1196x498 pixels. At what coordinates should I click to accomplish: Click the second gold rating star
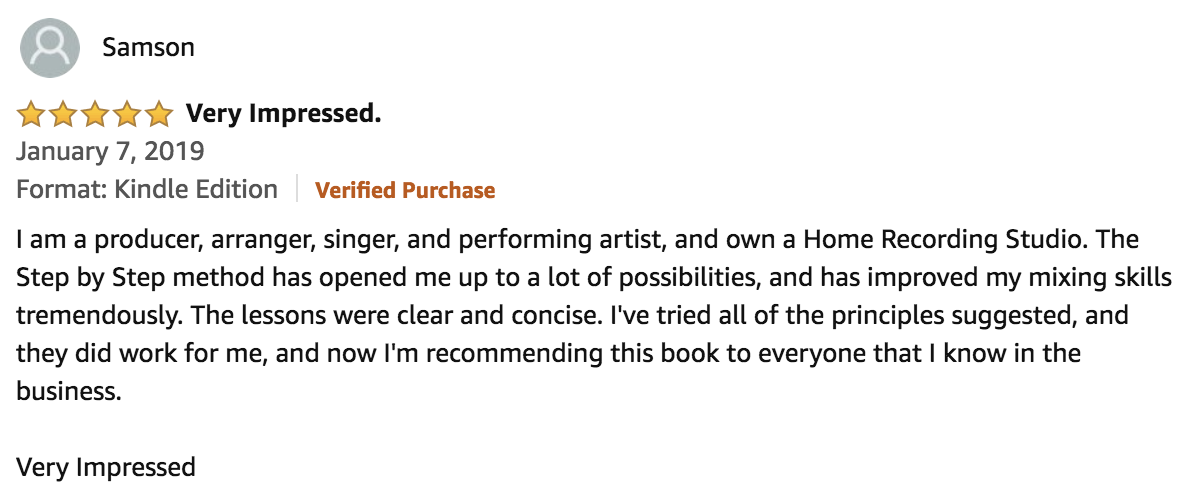(63, 115)
